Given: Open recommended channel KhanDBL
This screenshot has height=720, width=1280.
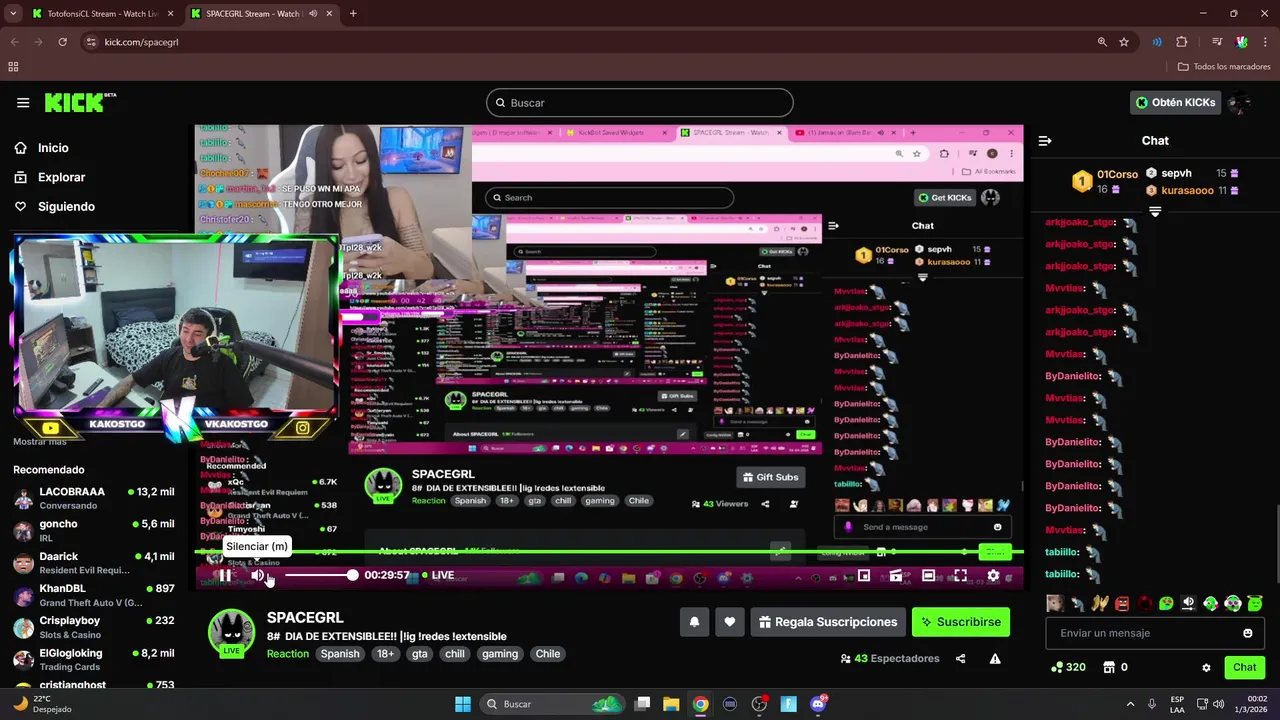Looking at the screenshot, I should point(95,595).
